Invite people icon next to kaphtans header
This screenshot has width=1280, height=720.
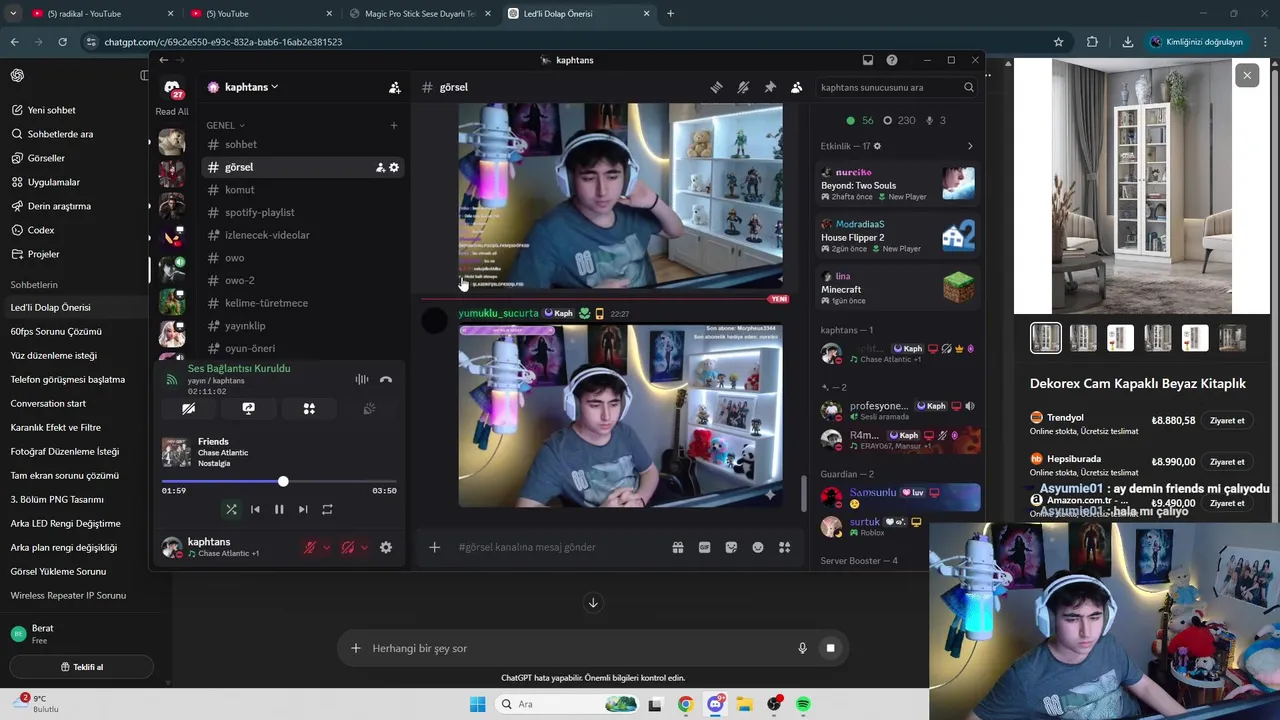click(x=395, y=87)
